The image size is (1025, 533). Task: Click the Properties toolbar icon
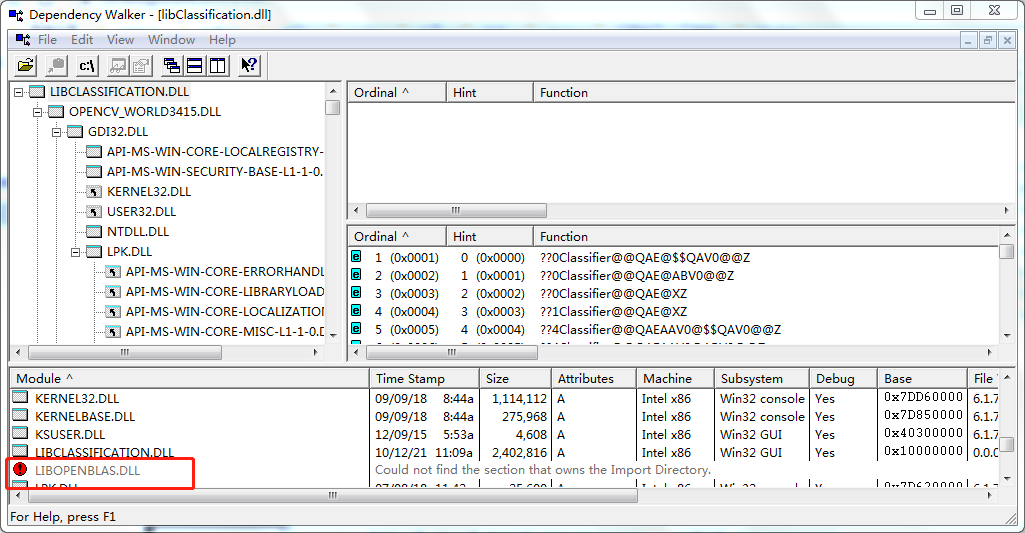[x=141, y=65]
